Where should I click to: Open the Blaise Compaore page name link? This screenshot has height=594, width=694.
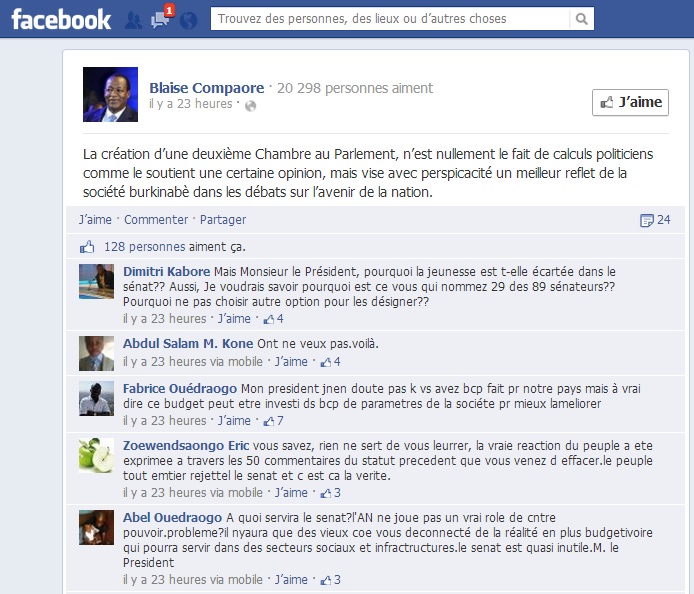coord(207,88)
